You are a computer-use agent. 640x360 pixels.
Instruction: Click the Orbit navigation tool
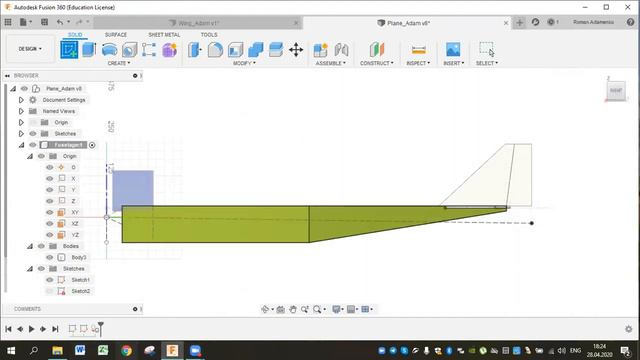(265, 309)
